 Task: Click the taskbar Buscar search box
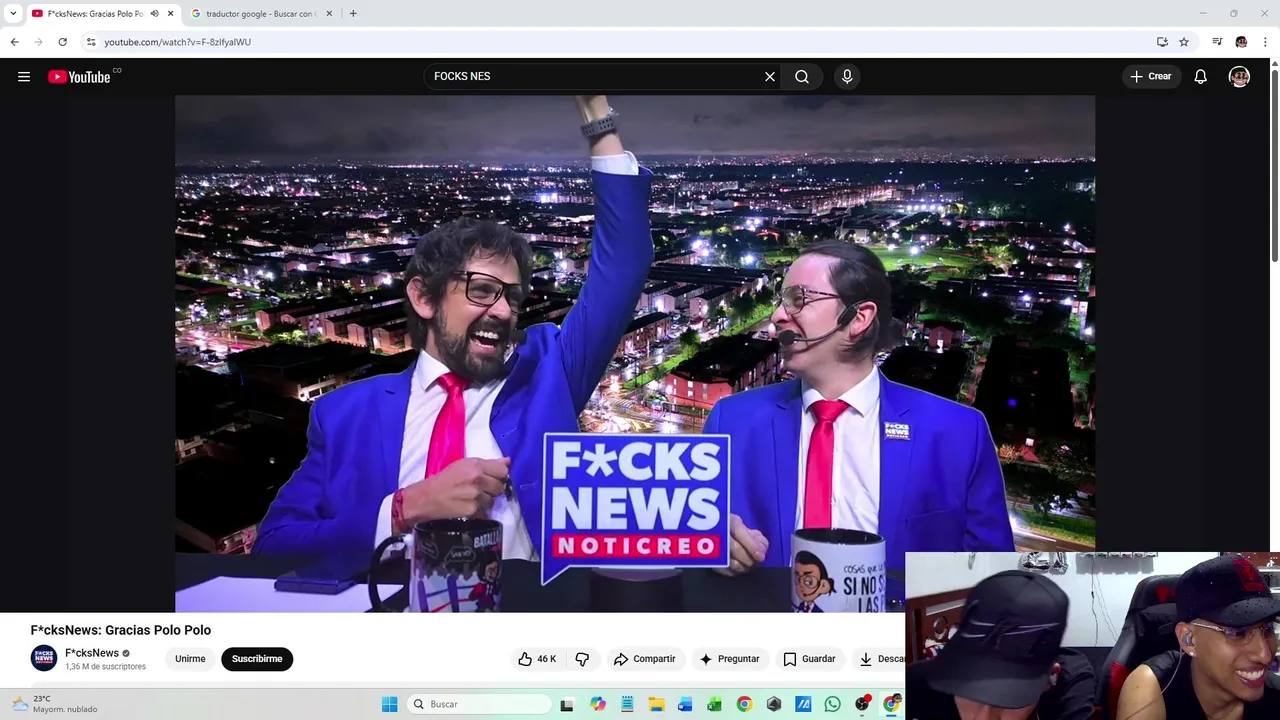pos(480,704)
